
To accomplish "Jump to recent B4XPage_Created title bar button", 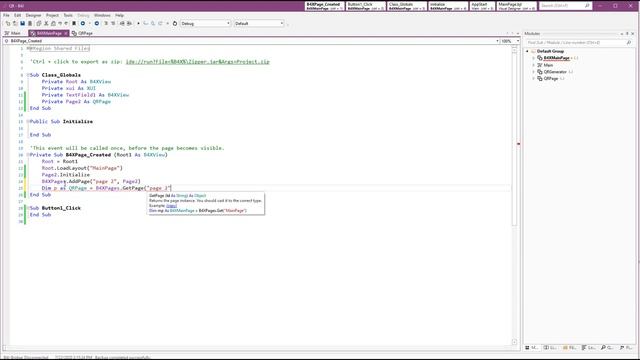I will pos(325,6).
